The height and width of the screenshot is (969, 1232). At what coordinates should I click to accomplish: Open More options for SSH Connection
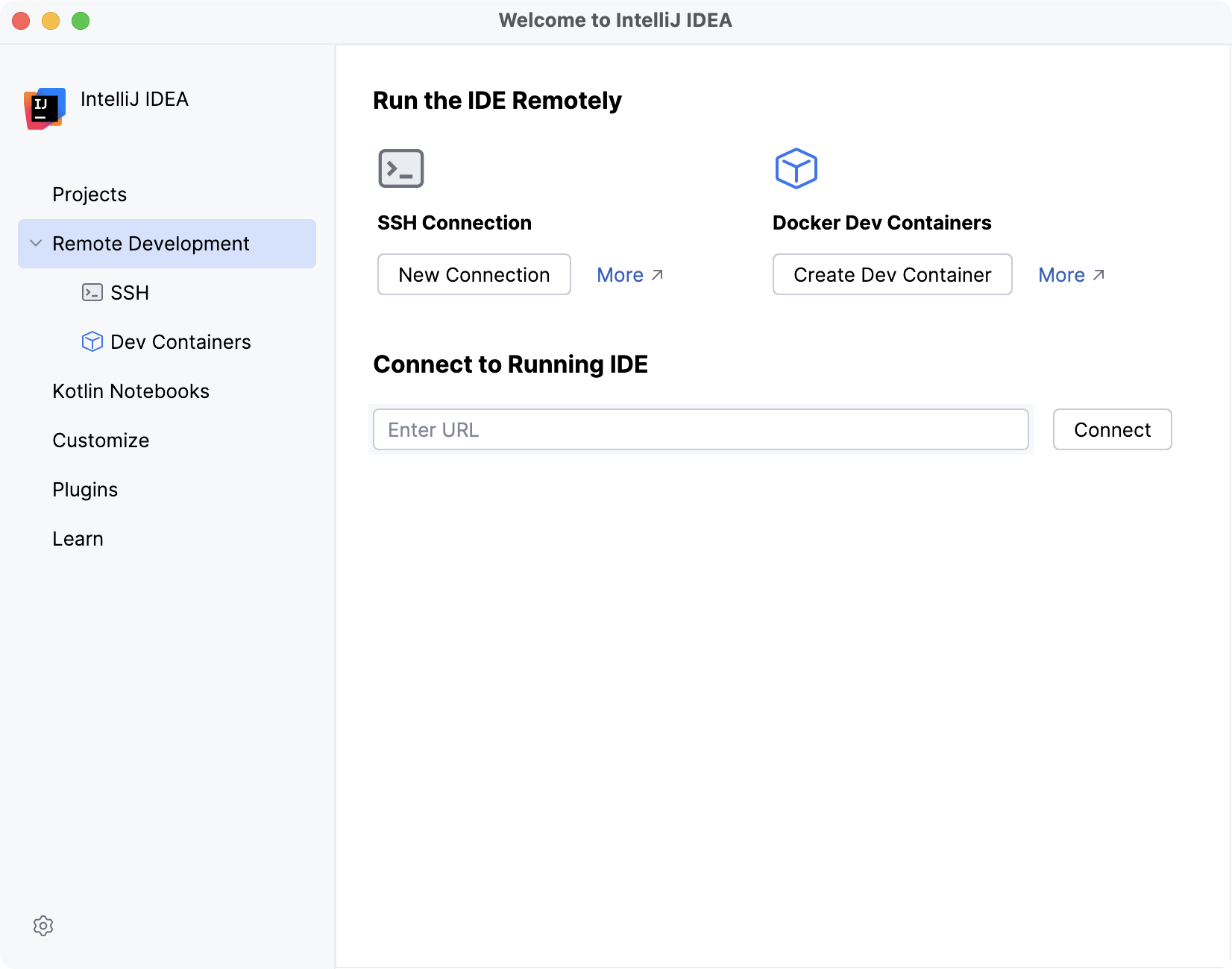click(x=620, y=274)
